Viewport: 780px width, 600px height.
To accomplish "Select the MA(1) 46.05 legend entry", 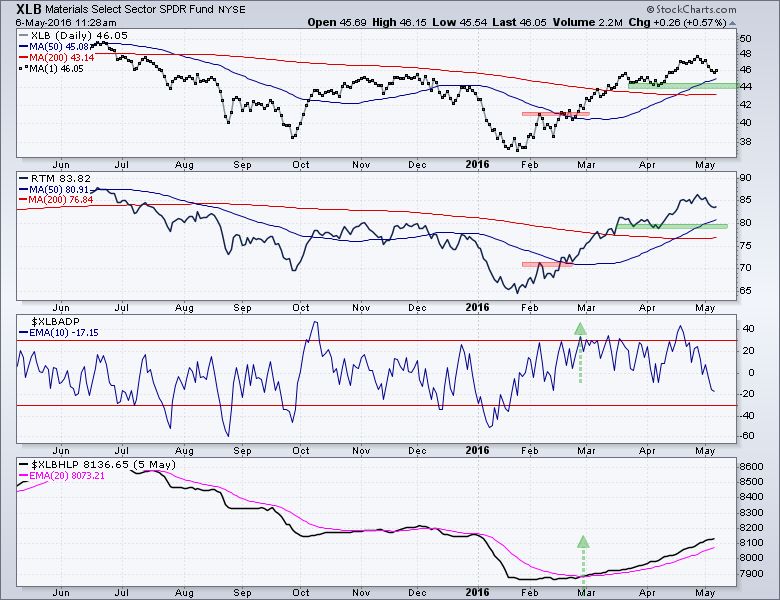I will [51, 69].
